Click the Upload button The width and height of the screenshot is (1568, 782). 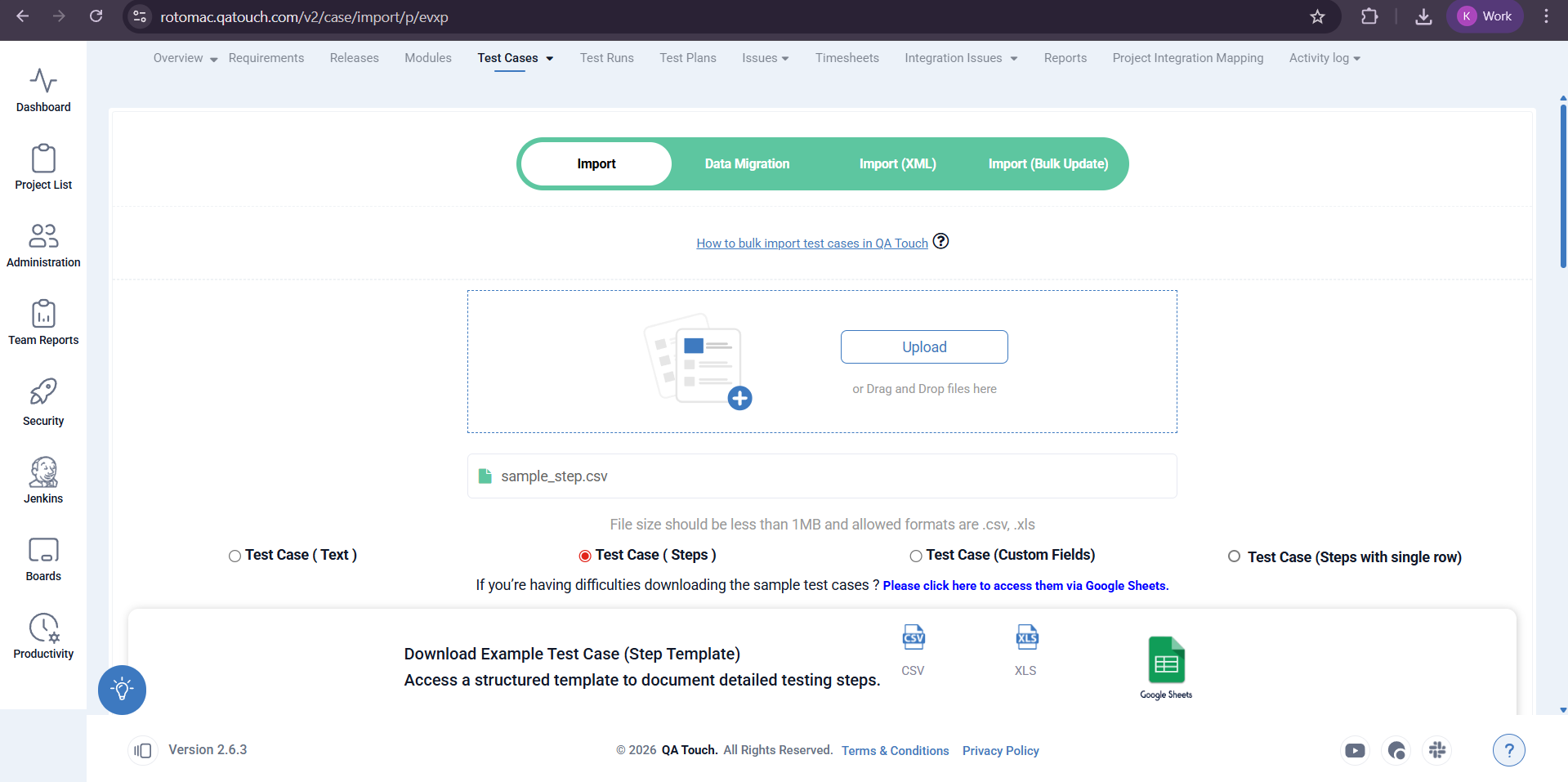pyautogui.click(x=924, y=347)
